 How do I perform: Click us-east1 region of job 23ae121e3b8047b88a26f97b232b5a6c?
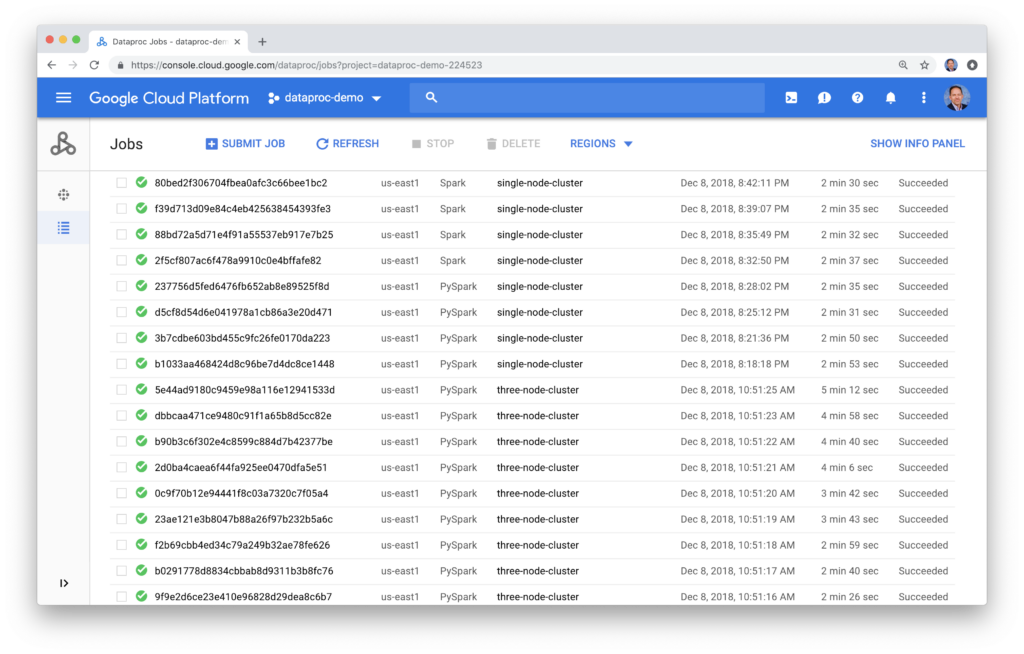[x=400, y=519]
